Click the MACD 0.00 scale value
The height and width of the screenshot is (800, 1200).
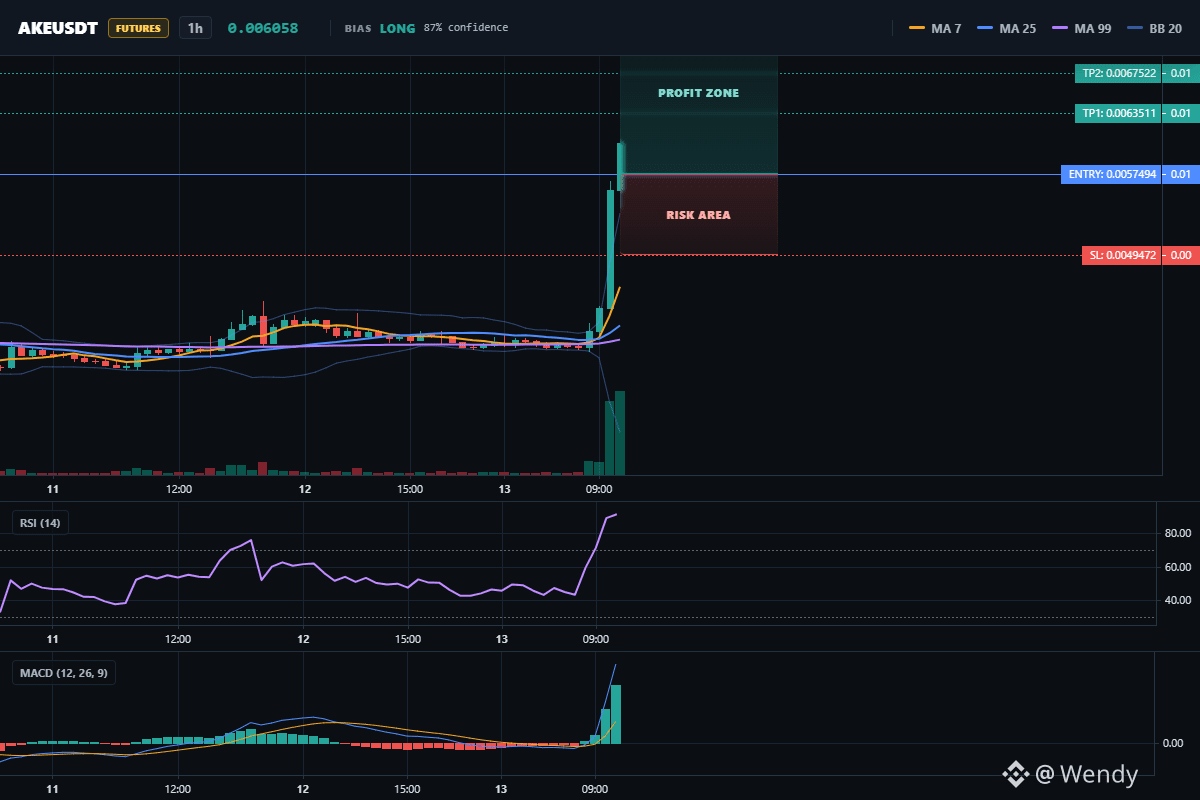(x=1173, y=743)
